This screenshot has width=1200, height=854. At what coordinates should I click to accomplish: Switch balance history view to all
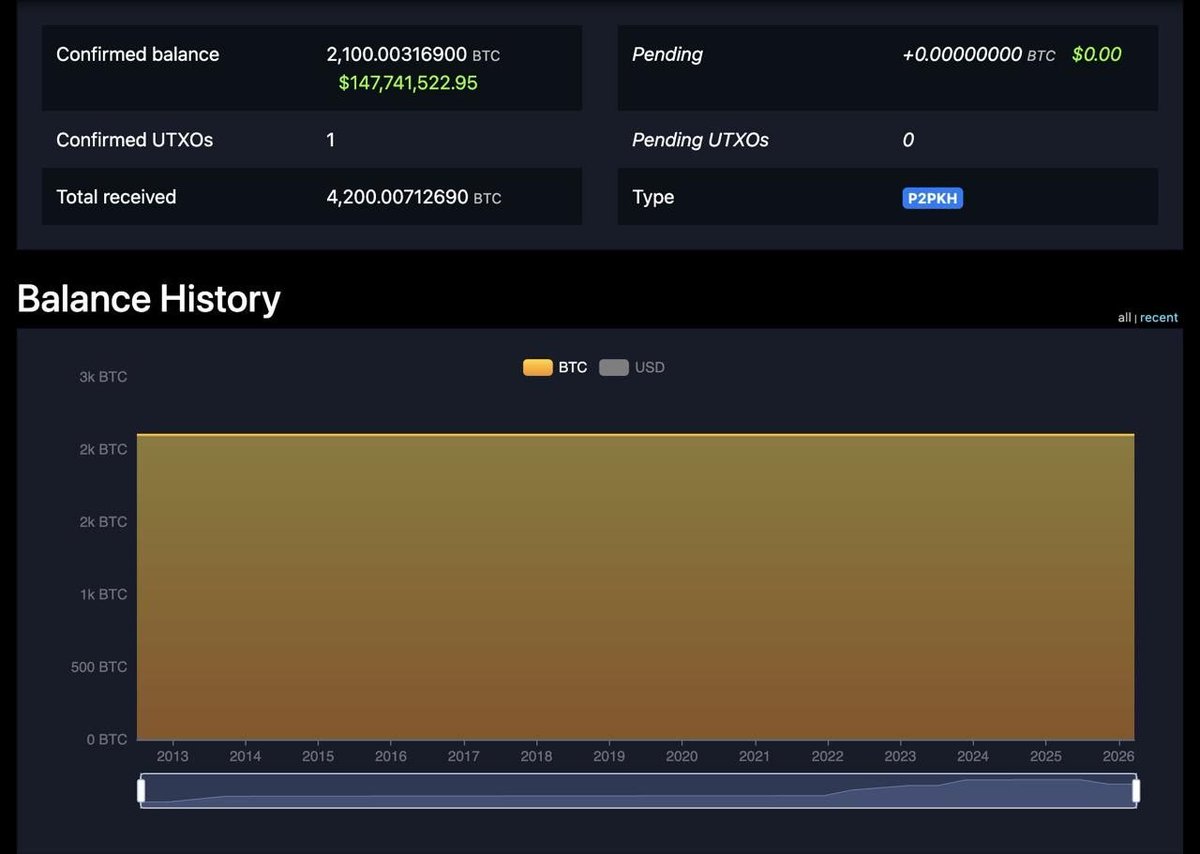click(1123, 317)
